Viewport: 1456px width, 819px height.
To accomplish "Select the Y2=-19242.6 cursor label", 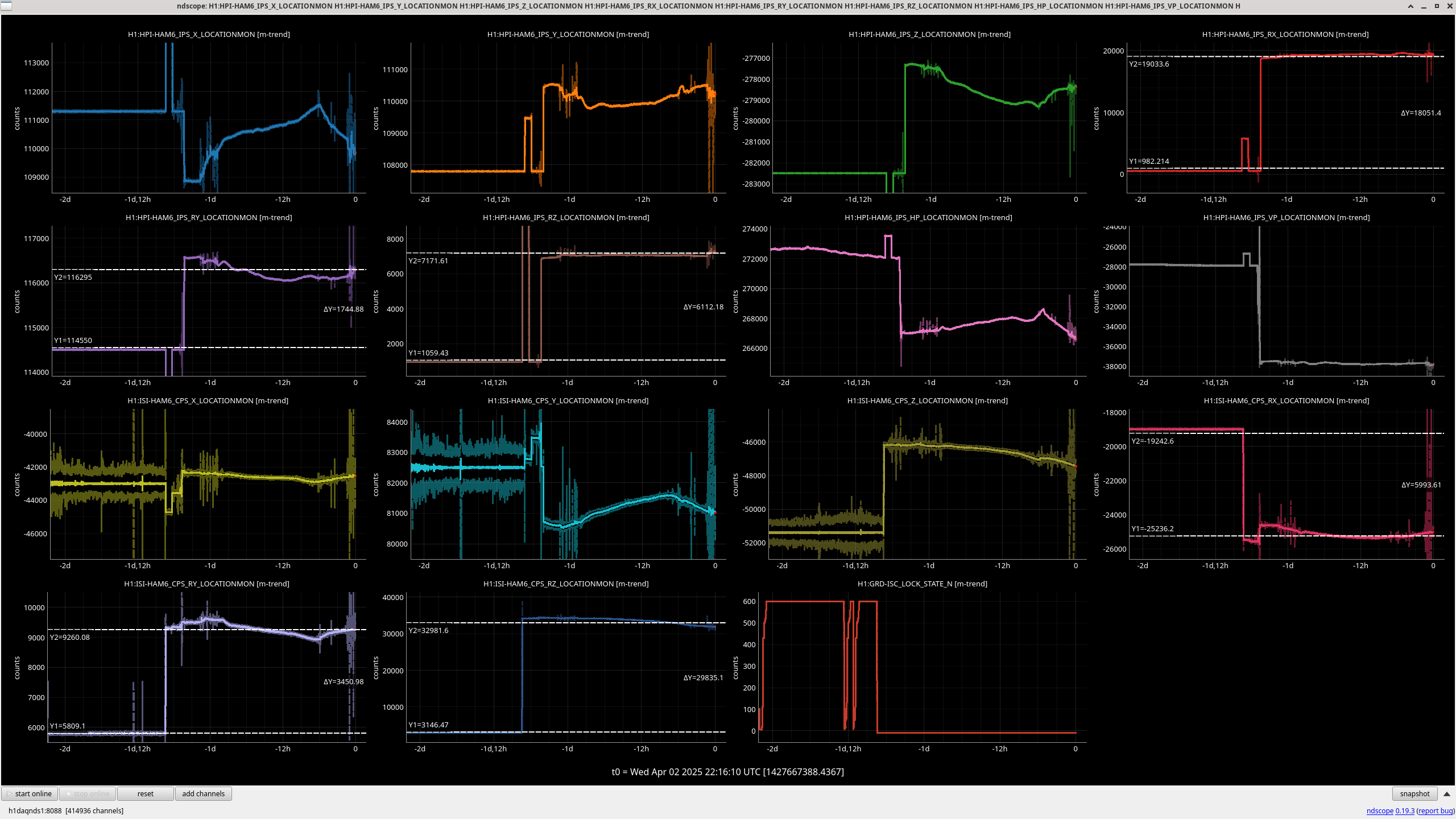I will point(1152,441).
